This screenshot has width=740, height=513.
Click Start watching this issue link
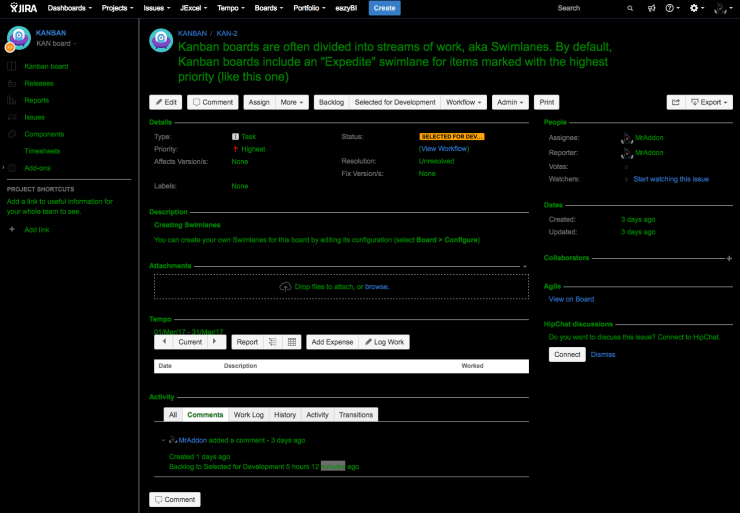[671, 179]
